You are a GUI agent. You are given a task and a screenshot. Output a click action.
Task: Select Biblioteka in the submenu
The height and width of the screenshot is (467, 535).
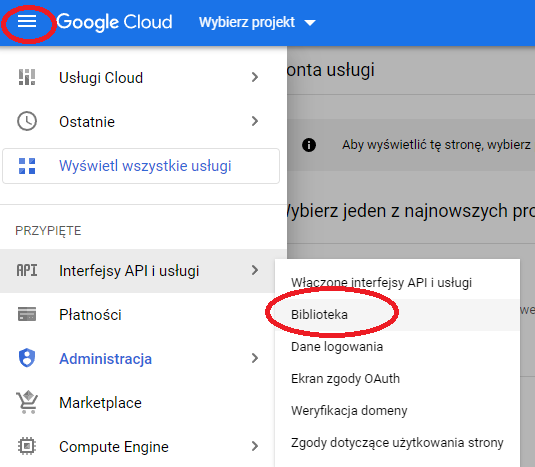click(397, 315)
